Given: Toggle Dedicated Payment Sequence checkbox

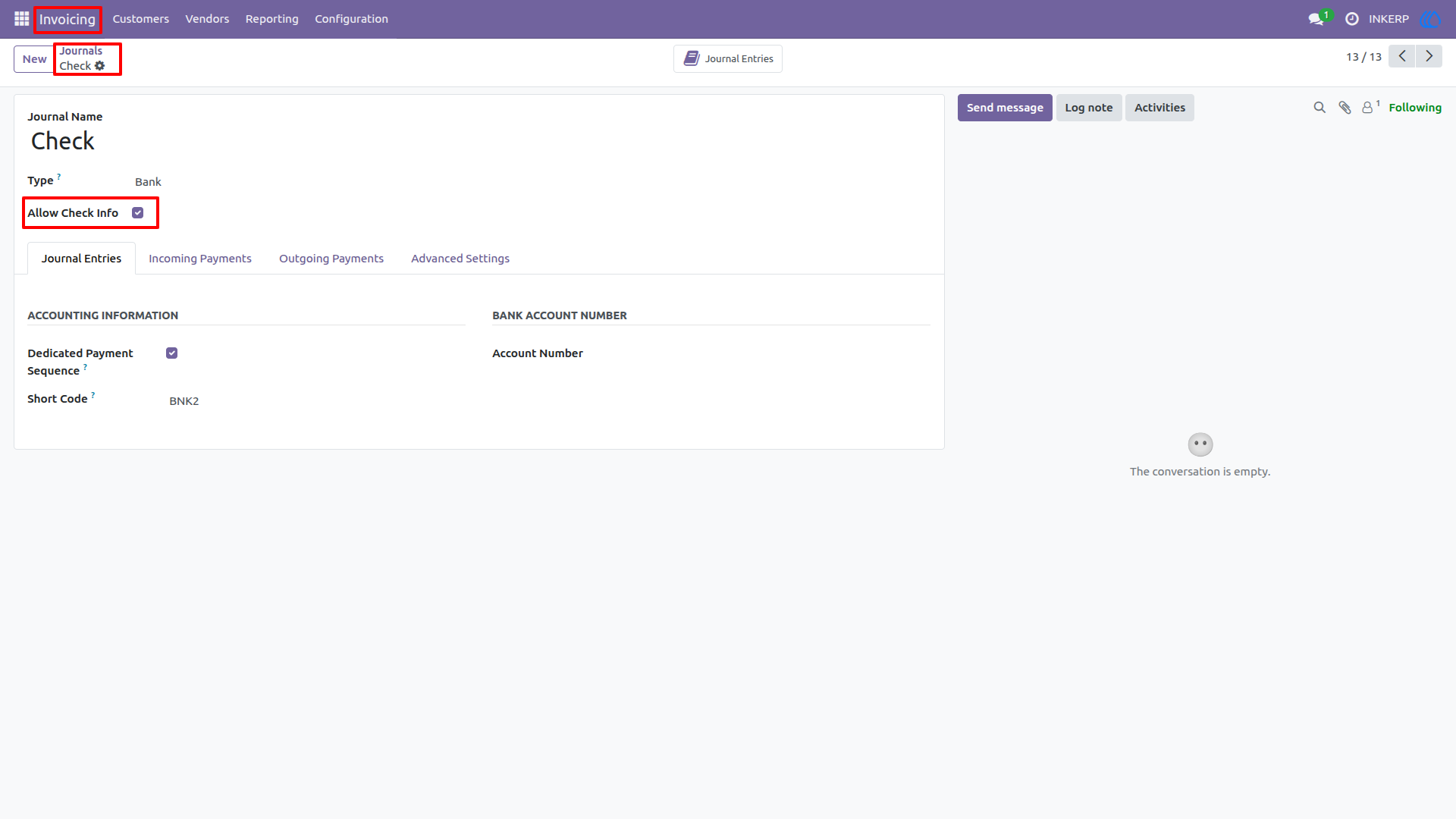Looking at the screenshot, I should [172, 353].
